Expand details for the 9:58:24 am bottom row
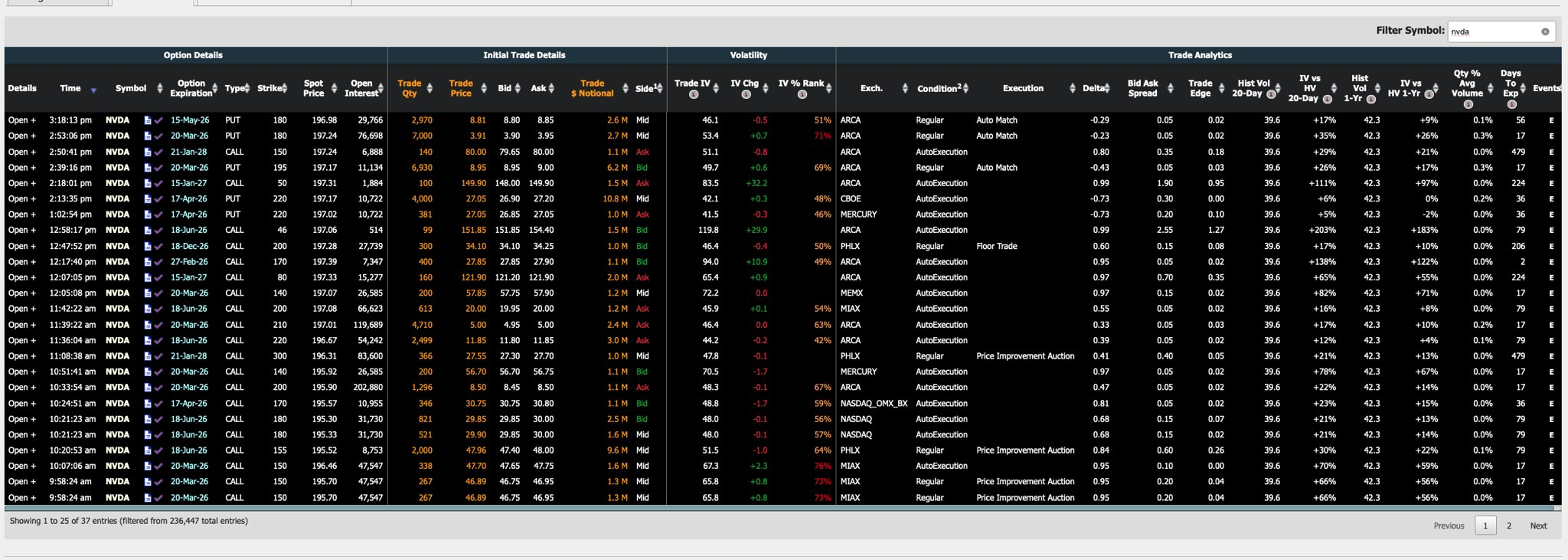1568x560 pixels. tap(21, 498)
